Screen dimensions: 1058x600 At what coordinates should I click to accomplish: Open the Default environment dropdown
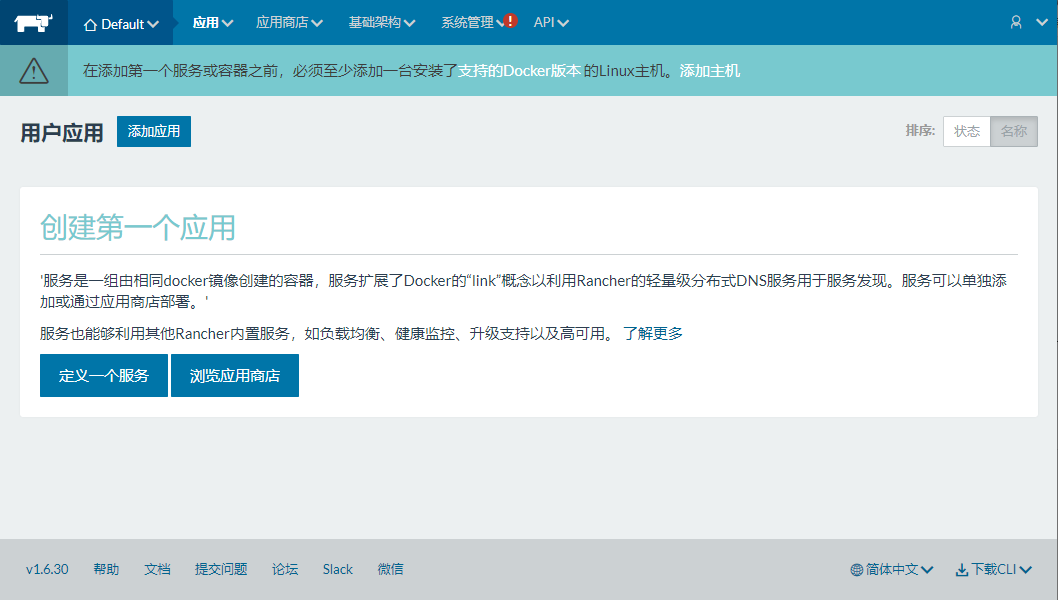click(121, 24)
